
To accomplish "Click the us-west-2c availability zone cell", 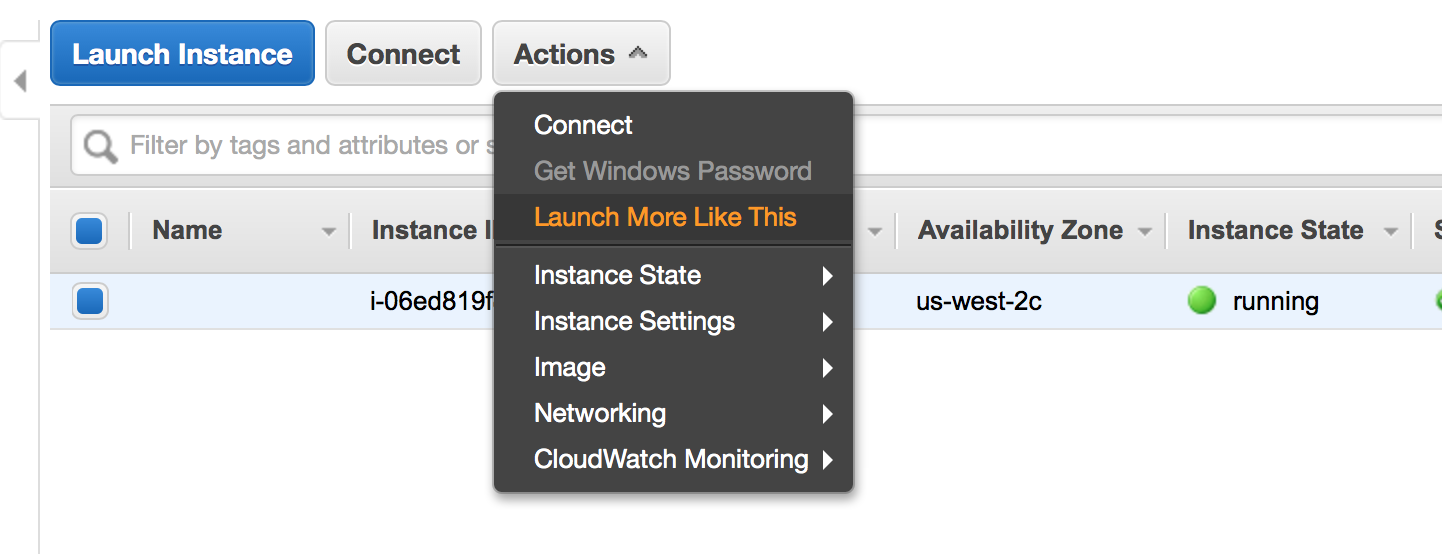I will point(978,301).
